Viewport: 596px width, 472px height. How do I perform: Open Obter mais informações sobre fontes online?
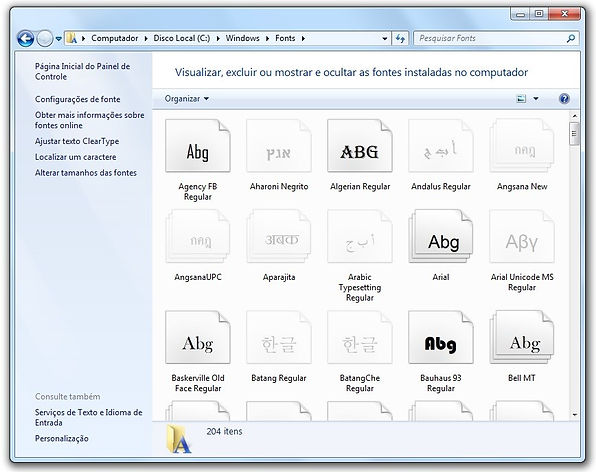click(x=90, y=120)
